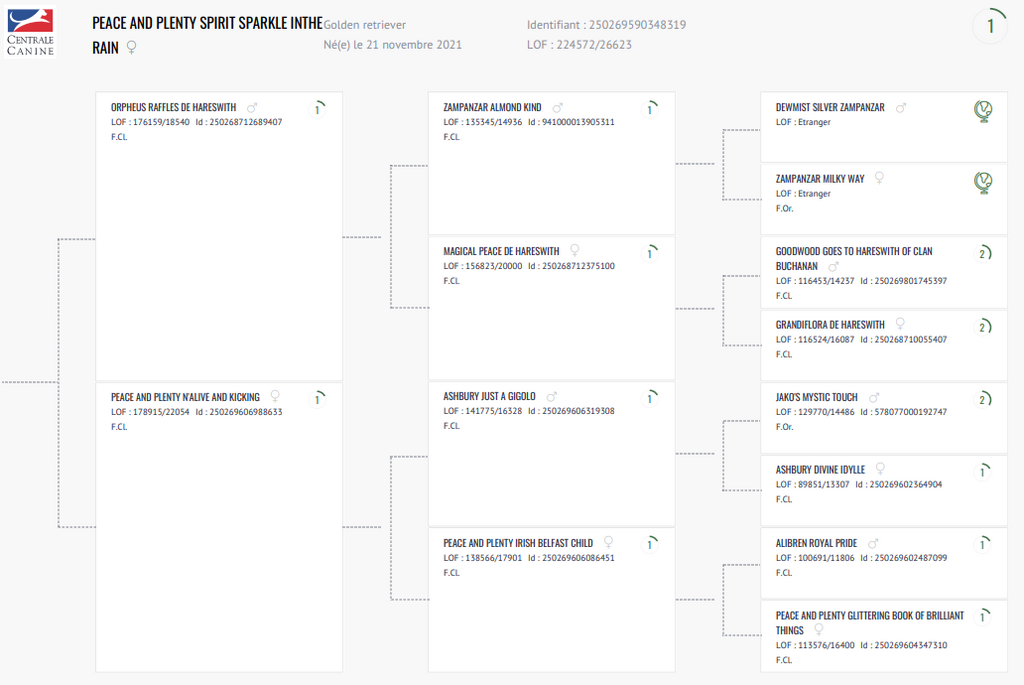Click the rating badge in the top-right corner

click(x=990, y=27)
